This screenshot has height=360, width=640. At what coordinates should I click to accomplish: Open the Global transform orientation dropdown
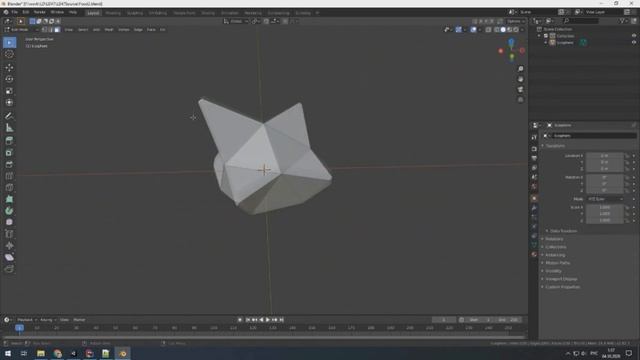[236, 21]
